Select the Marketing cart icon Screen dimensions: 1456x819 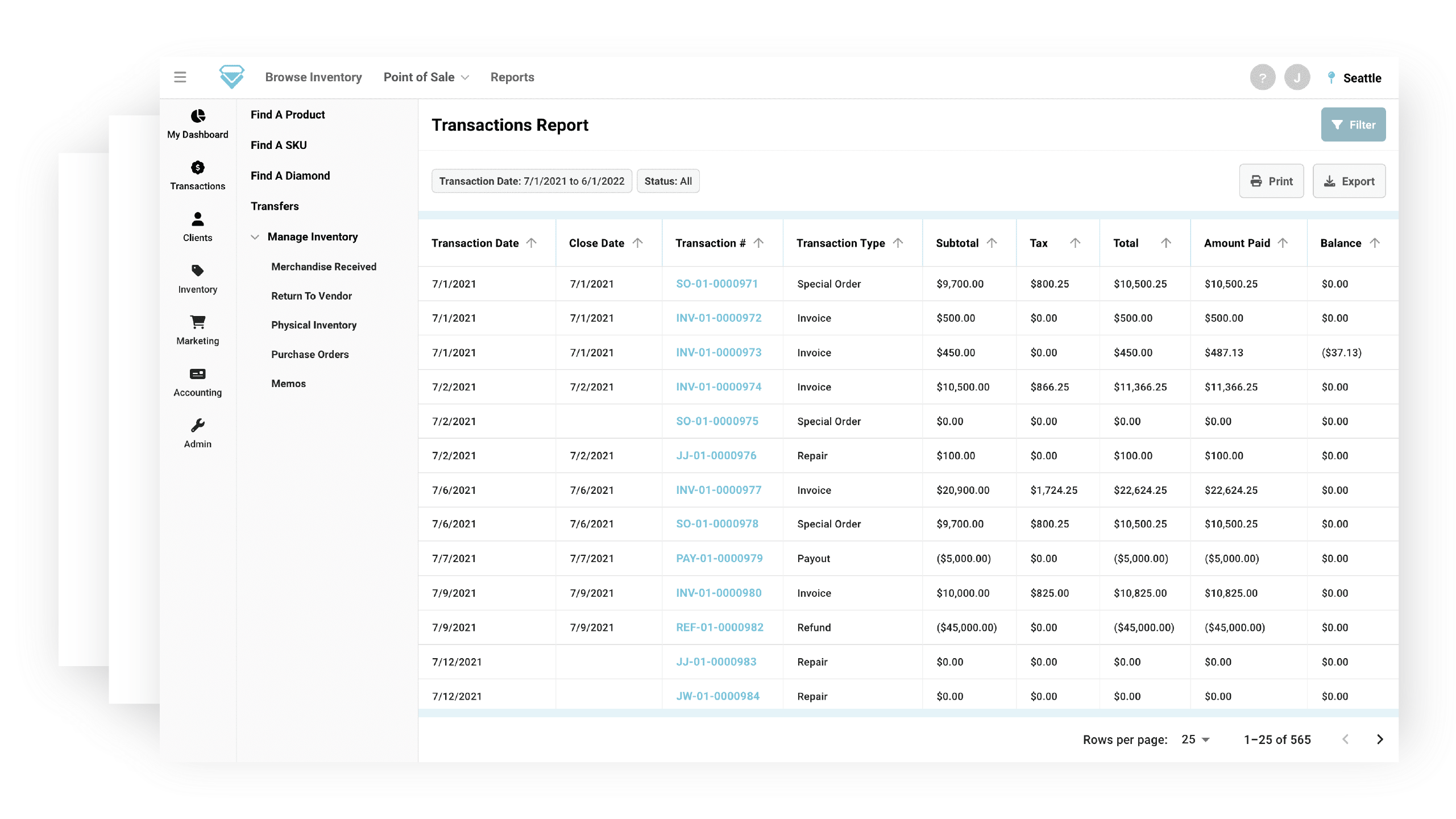pyautogui.click(x=197, y=322)
